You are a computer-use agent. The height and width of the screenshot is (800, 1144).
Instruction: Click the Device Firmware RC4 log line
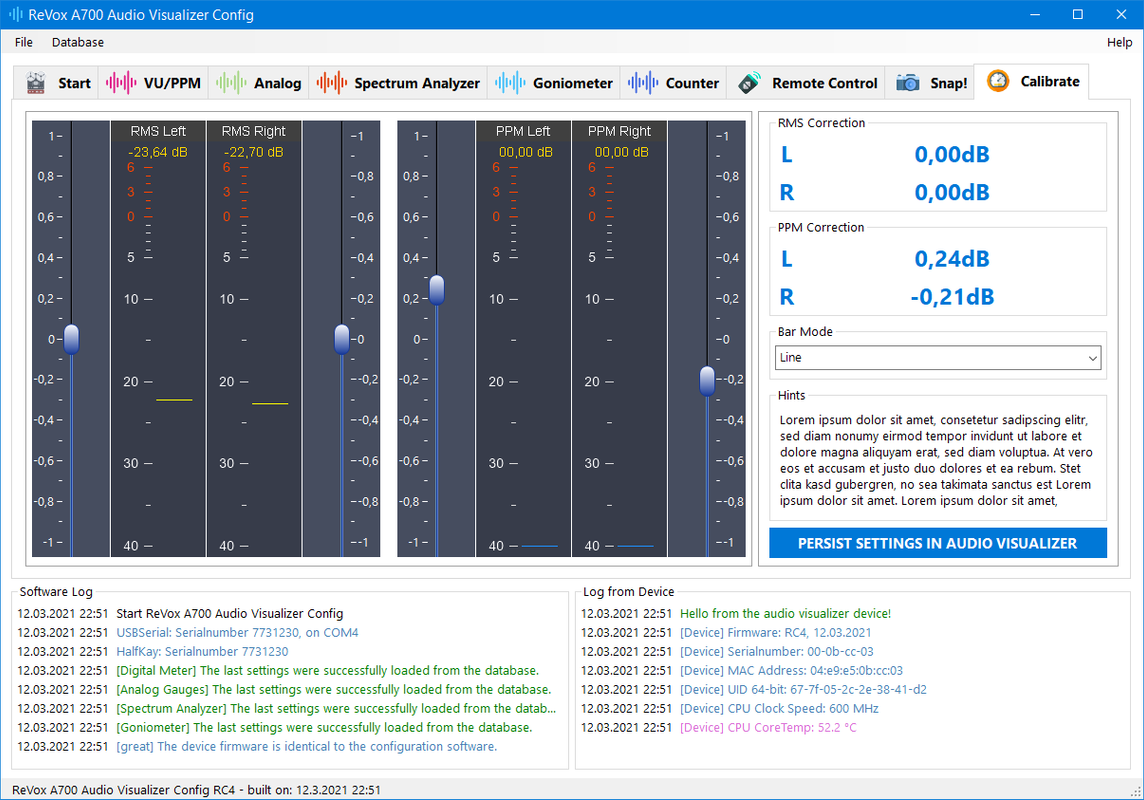[x=776, y=633]
